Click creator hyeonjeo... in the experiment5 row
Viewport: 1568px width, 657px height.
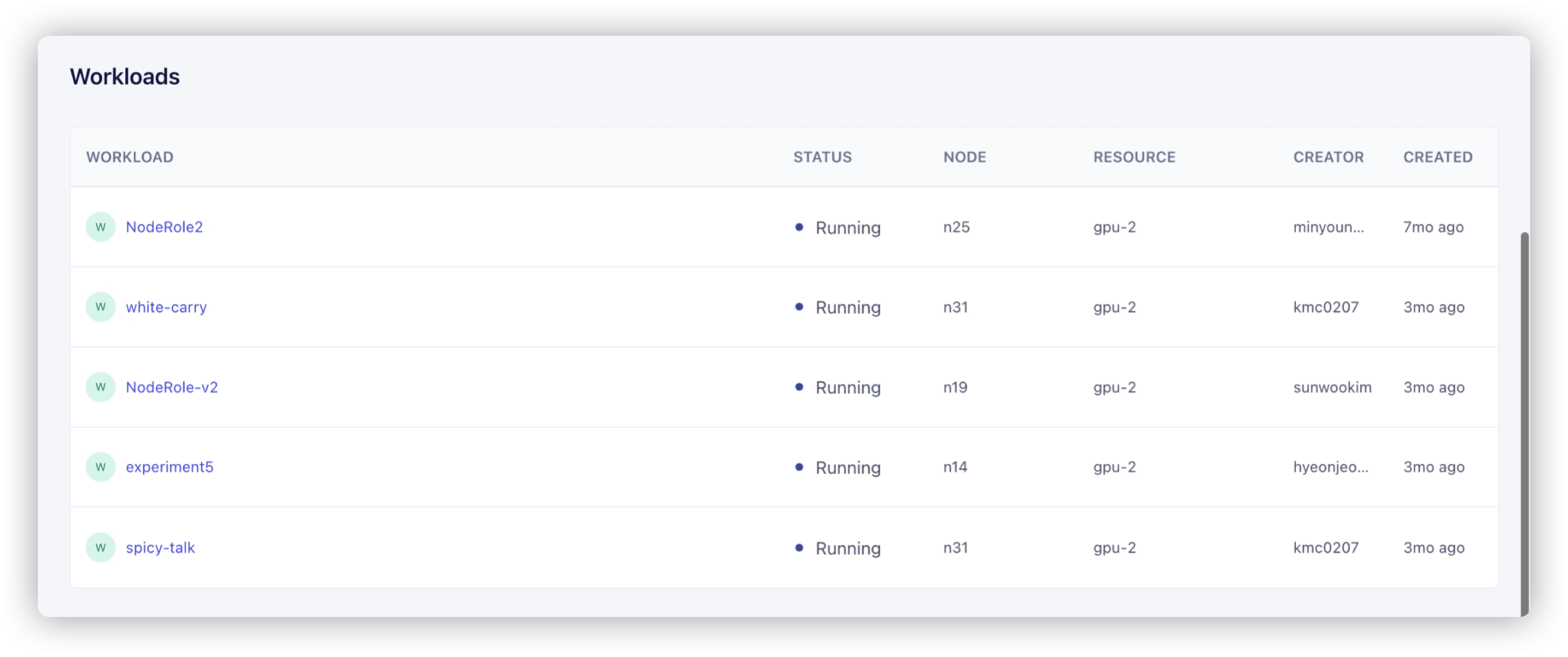click(1331, 467)
